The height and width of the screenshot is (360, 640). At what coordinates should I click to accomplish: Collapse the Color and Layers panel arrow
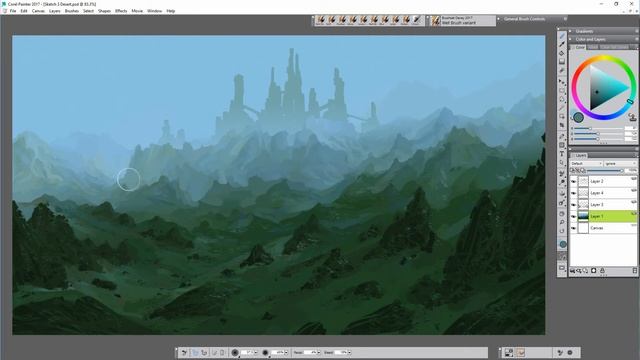click(570, 39)
